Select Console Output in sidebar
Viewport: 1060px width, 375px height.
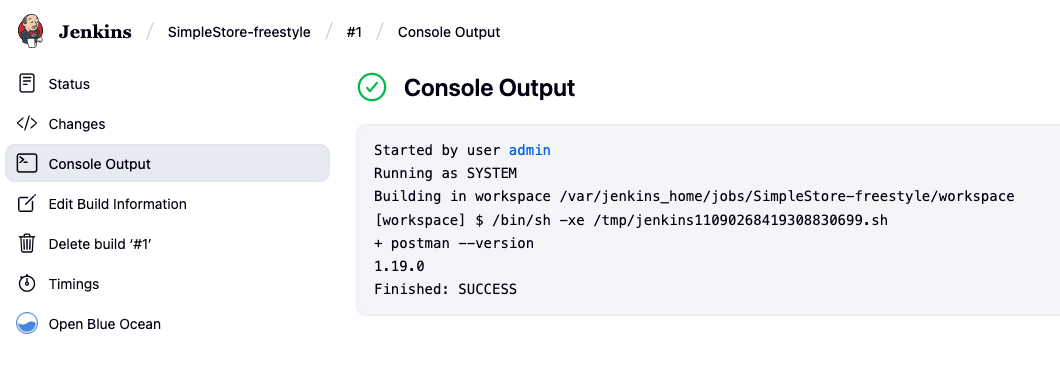pos(167,164)
